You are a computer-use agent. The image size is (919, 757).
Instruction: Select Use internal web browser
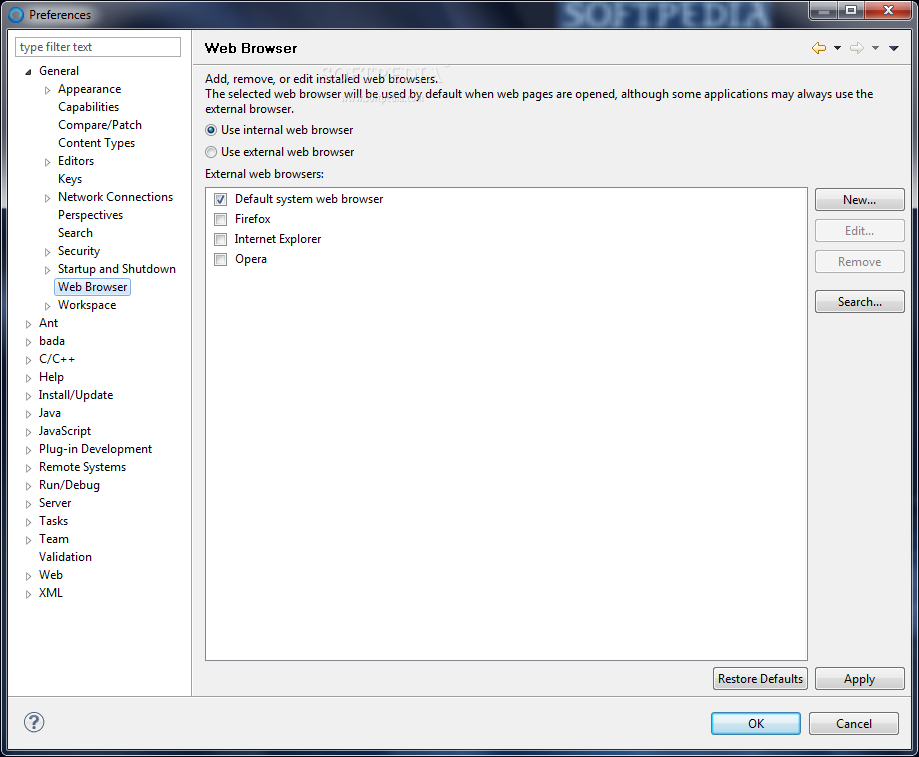click(x=211, y=130)
